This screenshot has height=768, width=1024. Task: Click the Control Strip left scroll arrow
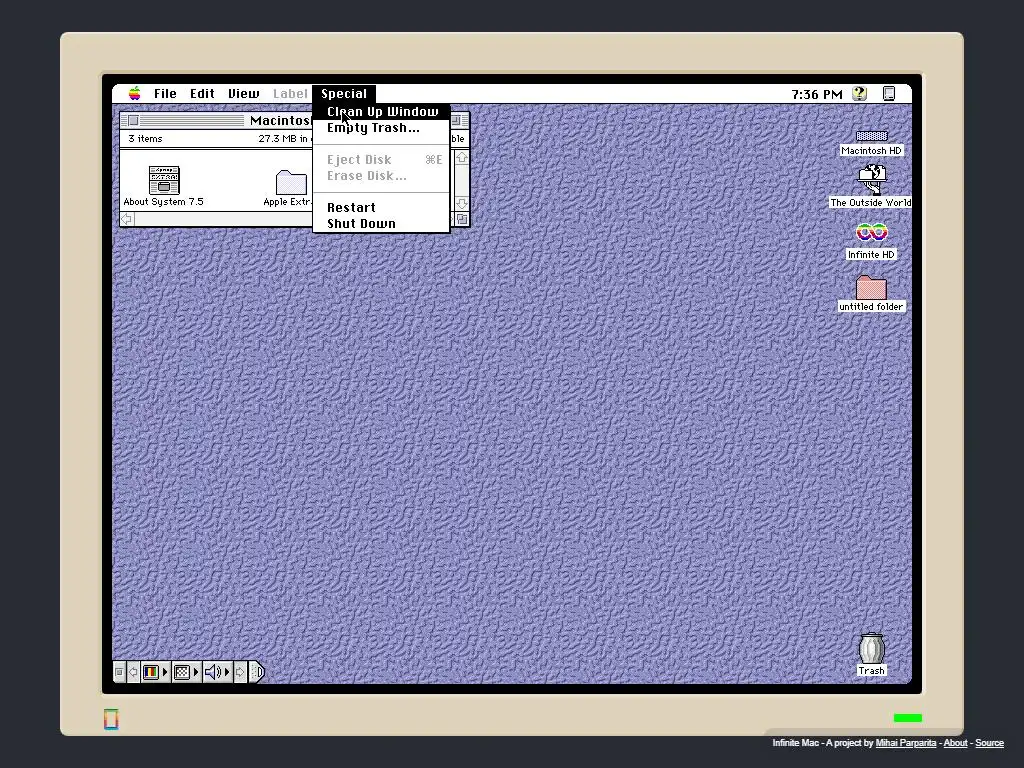pos(133,672)
